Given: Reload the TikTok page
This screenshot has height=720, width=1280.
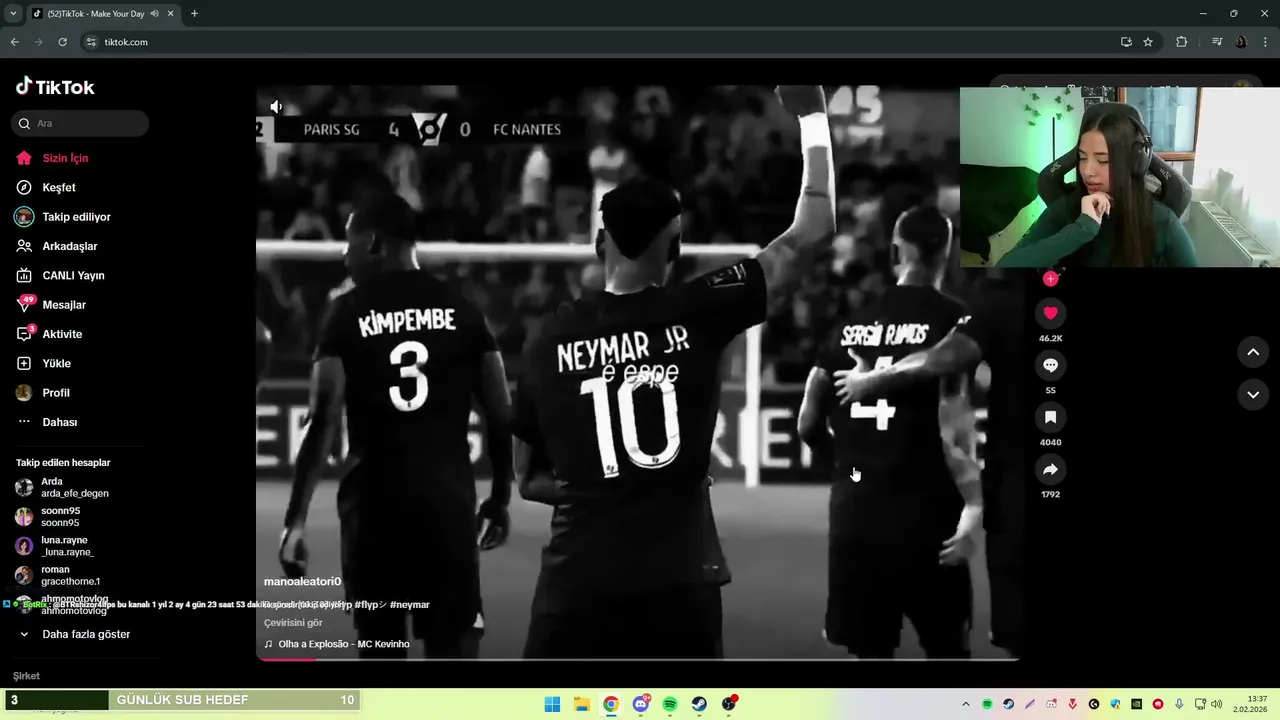Looking at the screenshot, I should click(62, 42).
